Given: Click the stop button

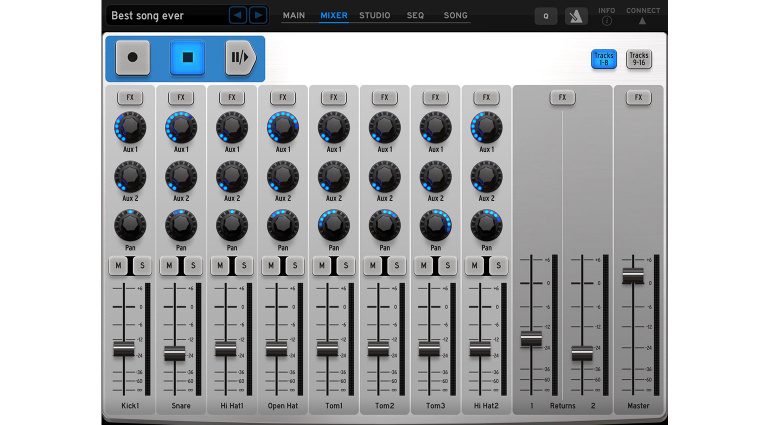Looking at the screenshot, I should [187, 58].
